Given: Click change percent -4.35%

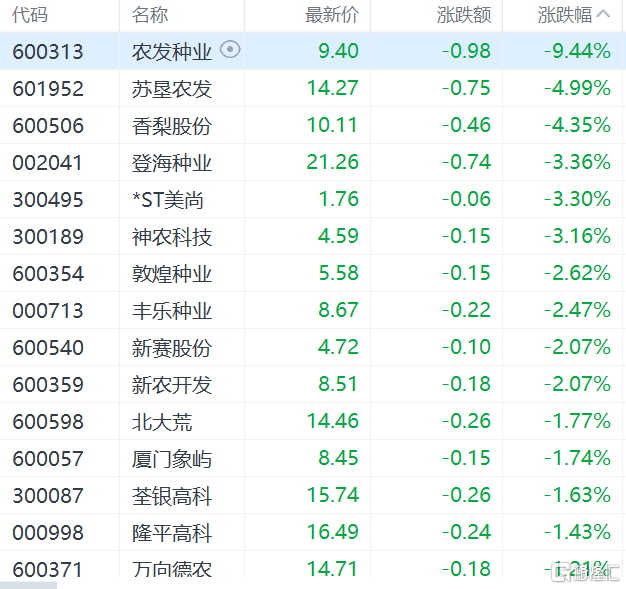Looking at the screenshot, I should pos(578,125).
